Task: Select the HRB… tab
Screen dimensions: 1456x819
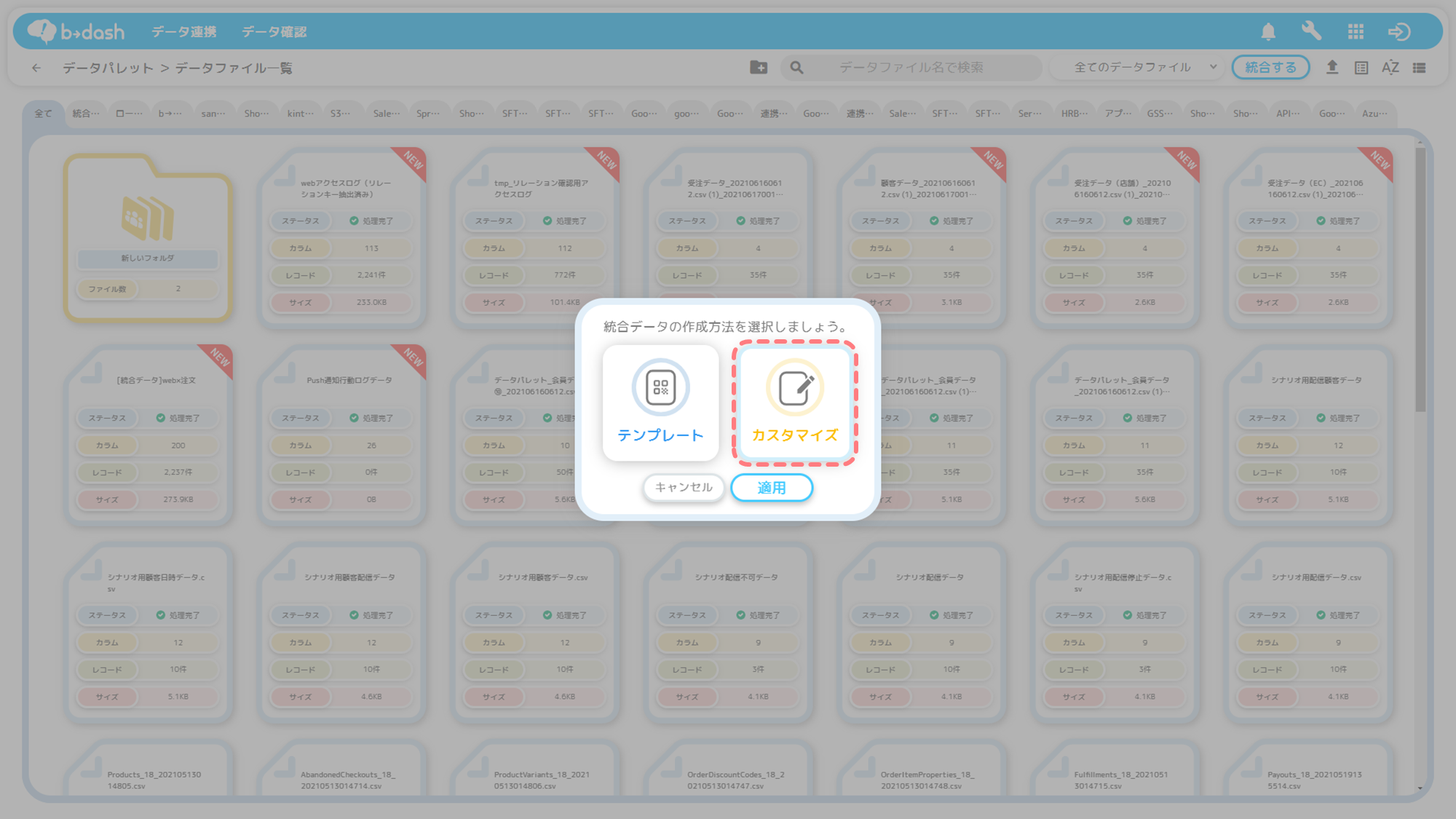Action: coord(1075,114)
